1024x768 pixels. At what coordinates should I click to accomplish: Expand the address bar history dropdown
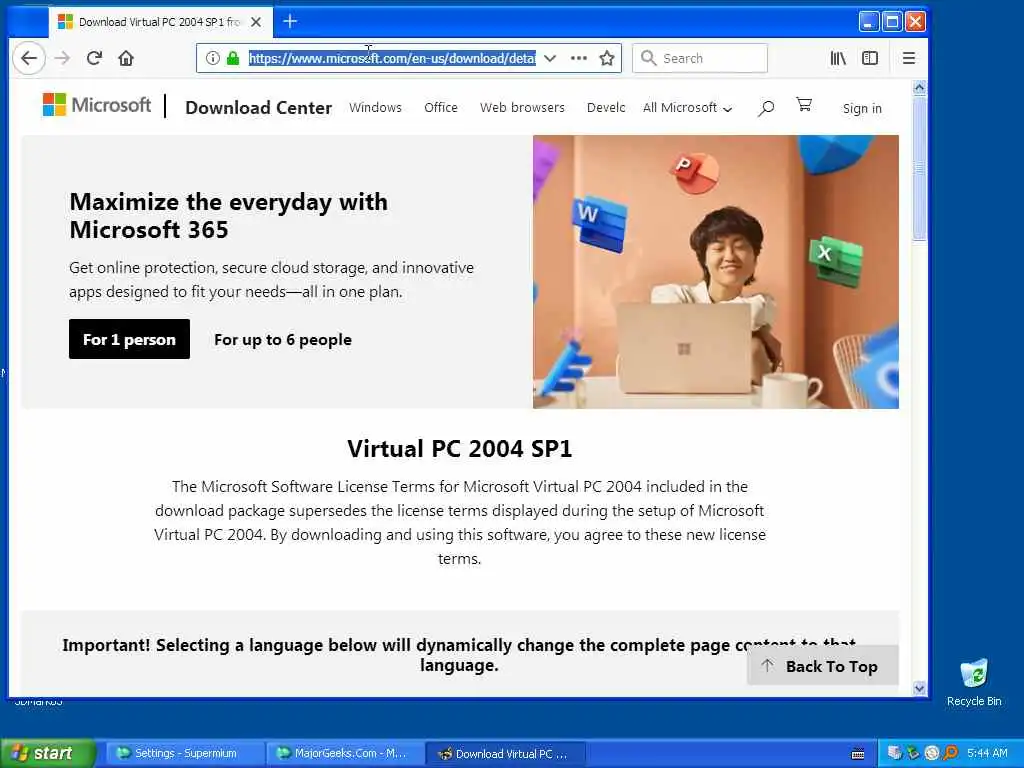click(550, 58)
